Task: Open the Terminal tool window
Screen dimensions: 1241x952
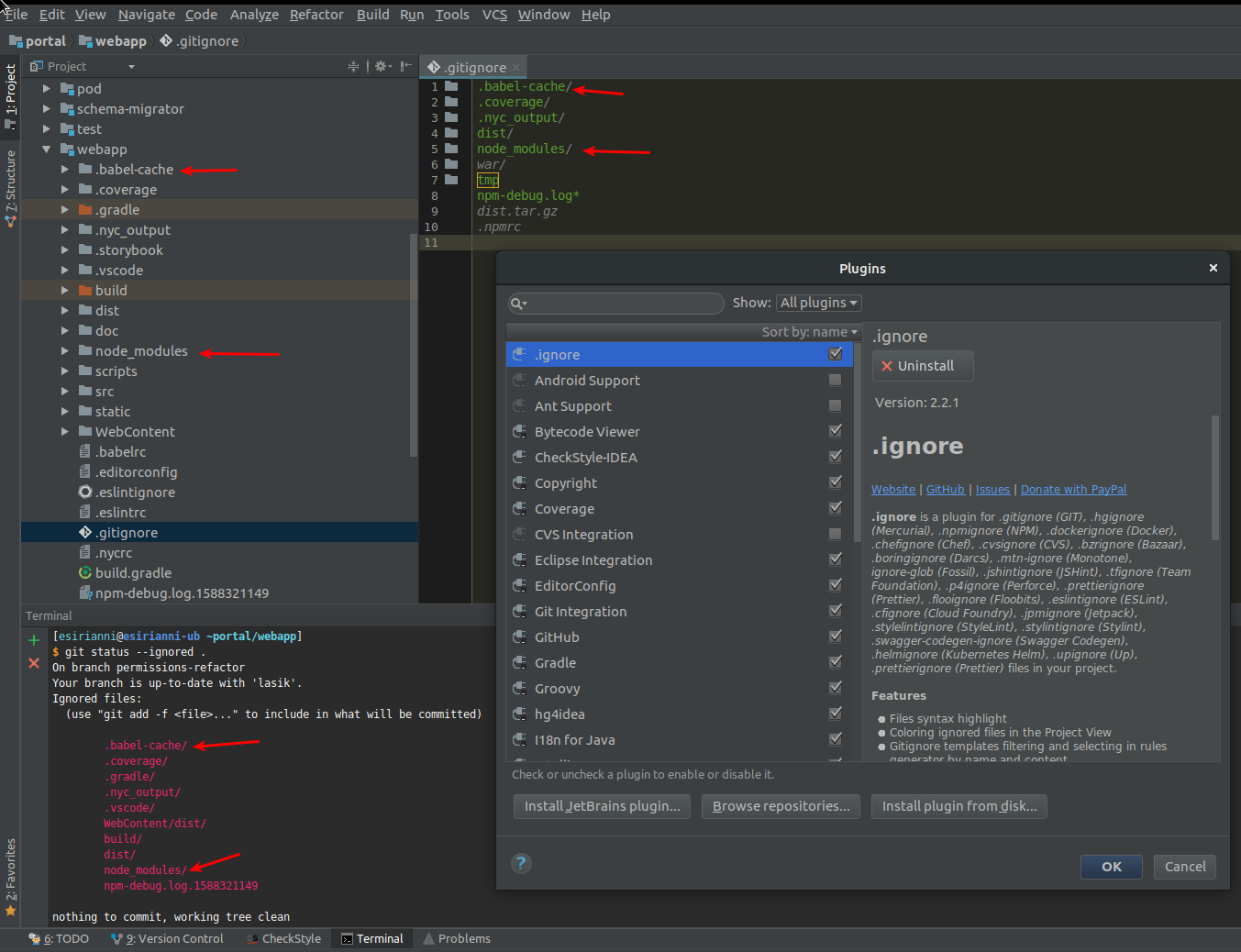Action: (x=372, y=938)
